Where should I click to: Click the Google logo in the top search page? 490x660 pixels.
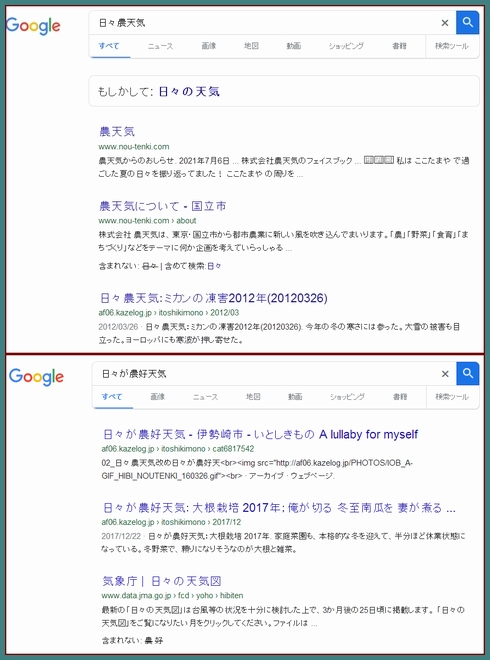(33, 26)
